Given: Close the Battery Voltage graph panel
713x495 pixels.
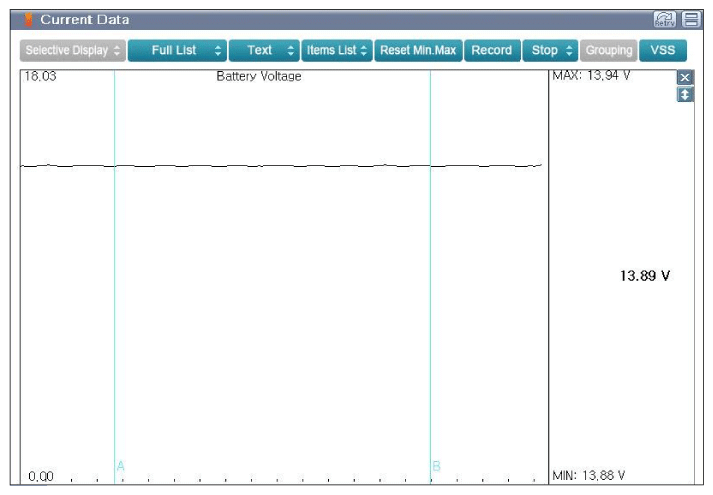Looking at the screenshot, I should [x=685, y=78].
